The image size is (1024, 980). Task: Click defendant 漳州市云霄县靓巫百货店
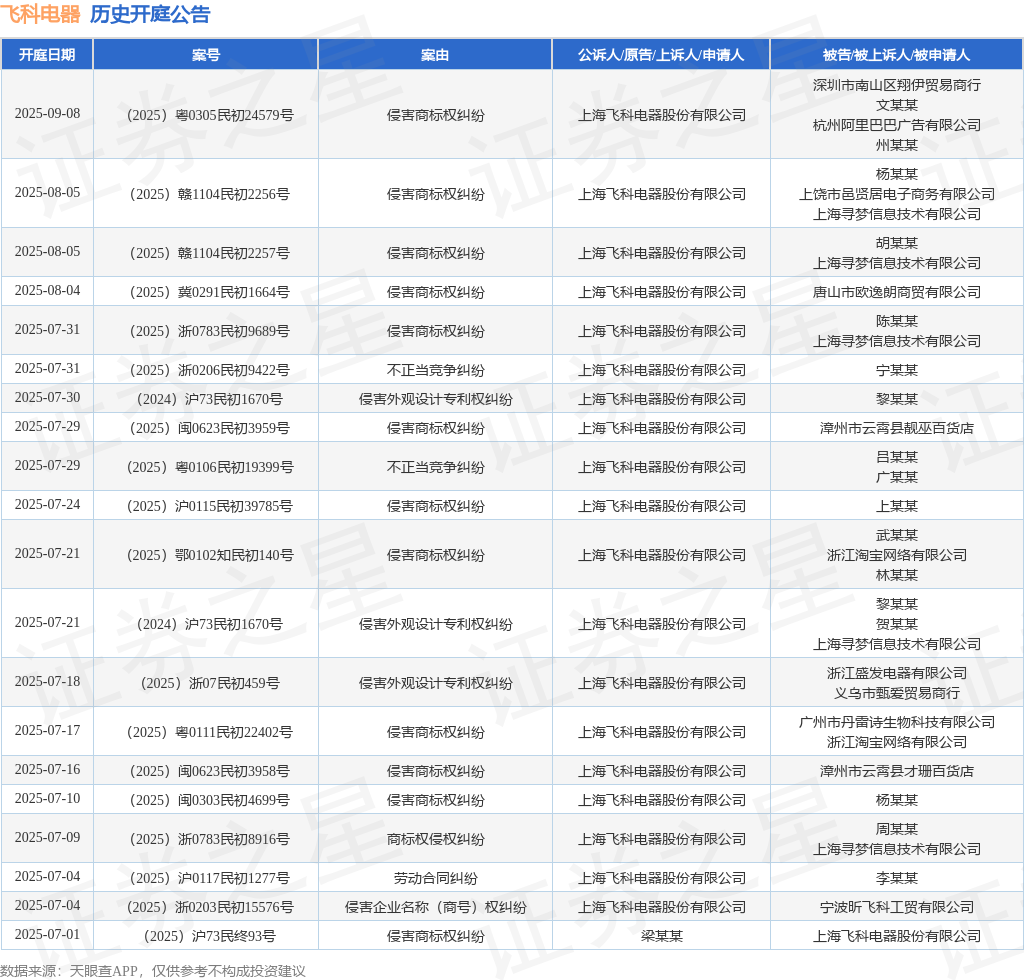(897, 428)
